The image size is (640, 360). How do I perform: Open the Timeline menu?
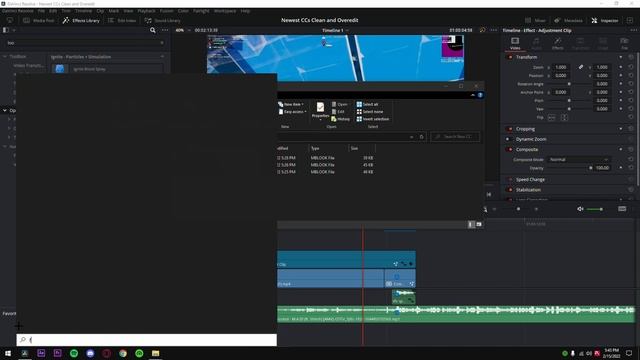tap(83, 11)
